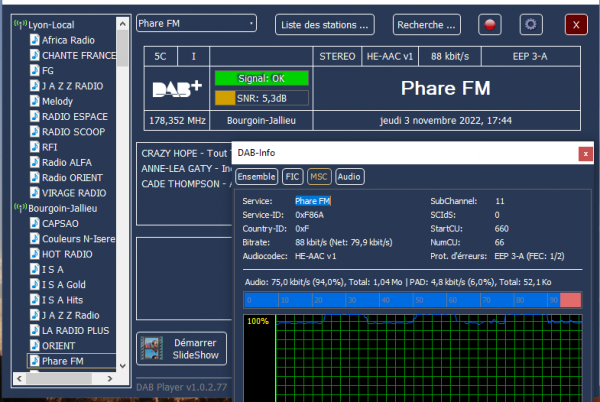Click the EEP 3-A protection cell
Viewport: 600px width, 402px height.
(531, 57)
